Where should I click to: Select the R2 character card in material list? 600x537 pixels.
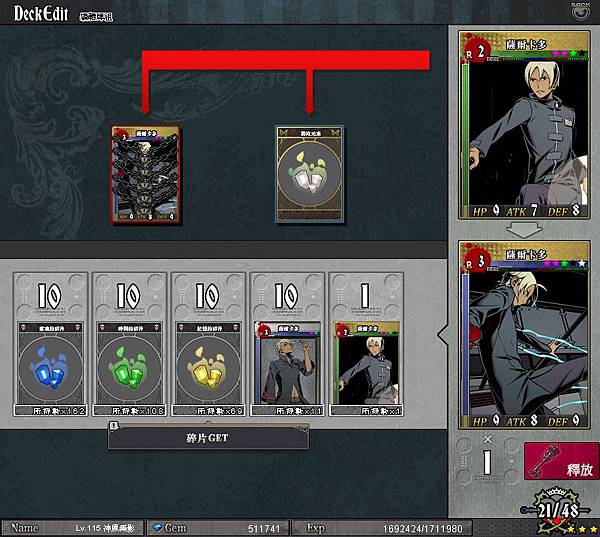(x=366, y=362)
